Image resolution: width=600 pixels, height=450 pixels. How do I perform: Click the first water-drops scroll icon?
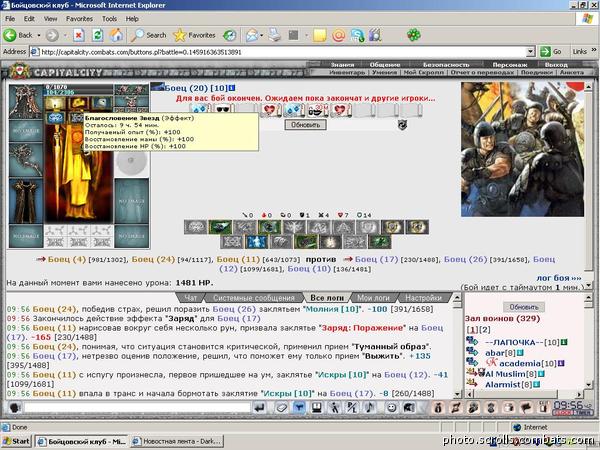(200, 110)
